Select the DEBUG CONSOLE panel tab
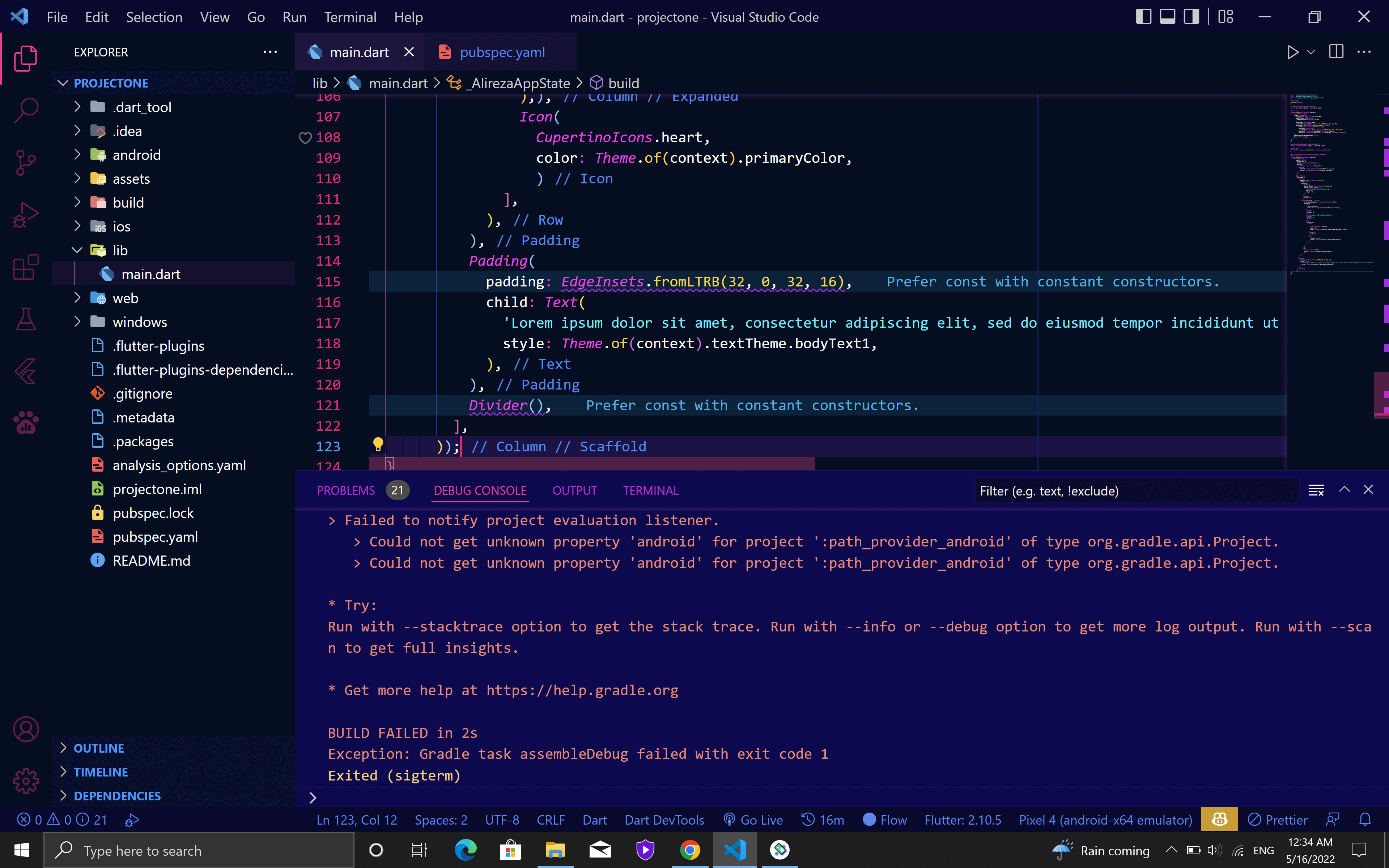1389x868 pixels. click(480, 491)
